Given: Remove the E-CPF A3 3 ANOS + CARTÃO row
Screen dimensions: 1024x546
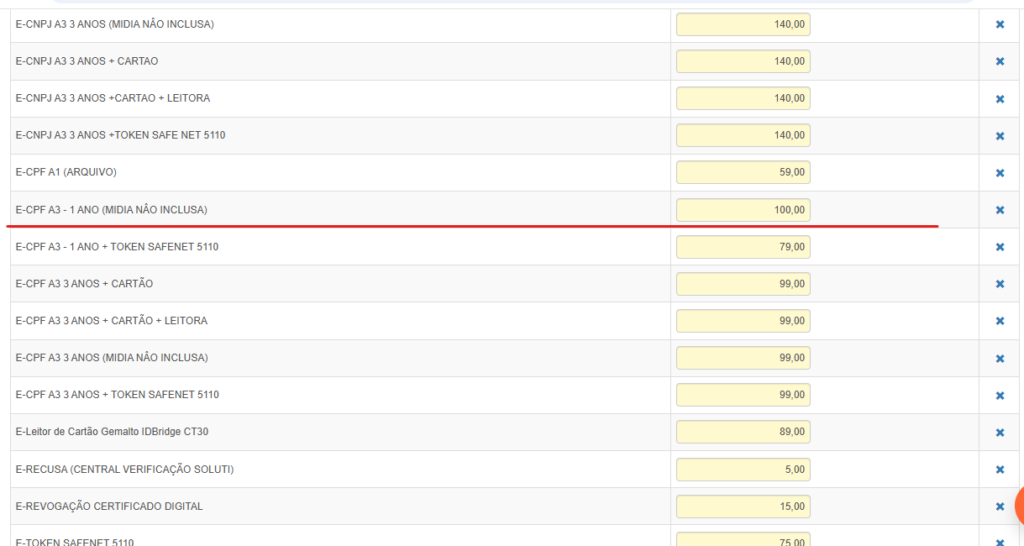Looking at the screenshot, I should (999, 284).
